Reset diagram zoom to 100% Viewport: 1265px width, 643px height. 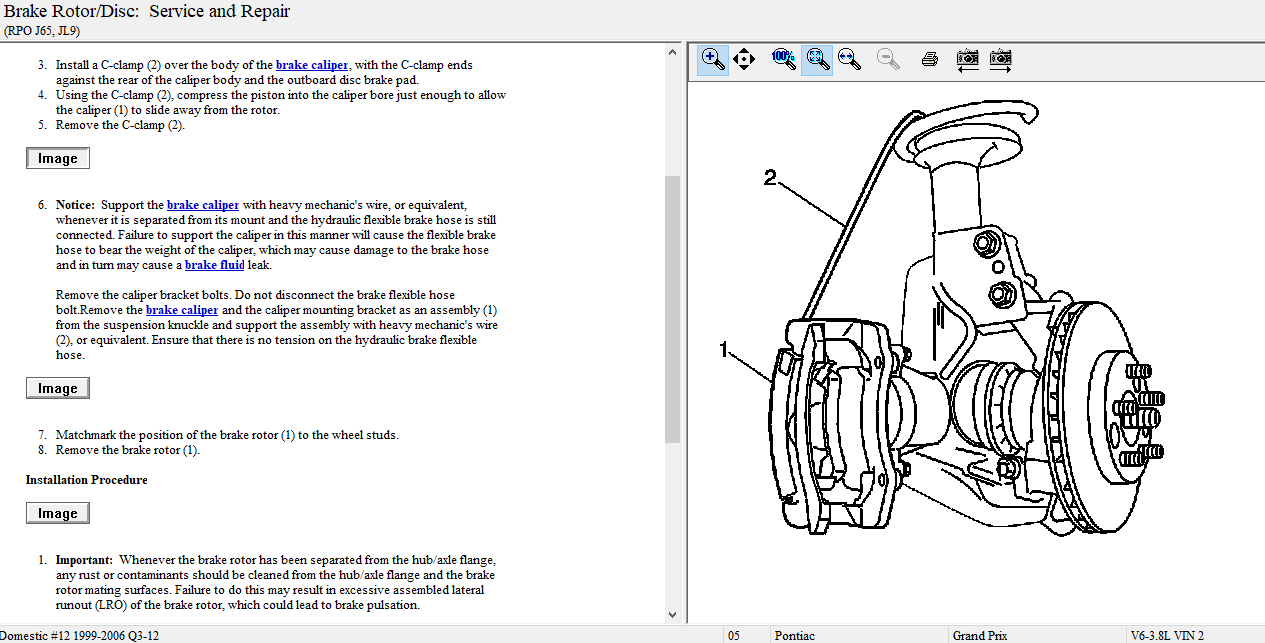[784, 58]
